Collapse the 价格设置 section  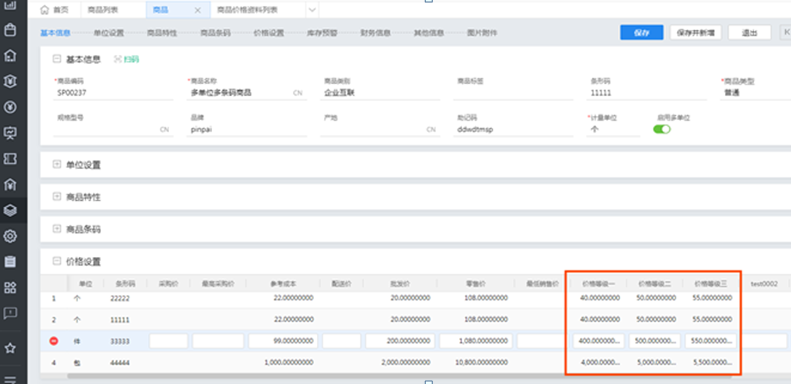(x=56, y=261)
